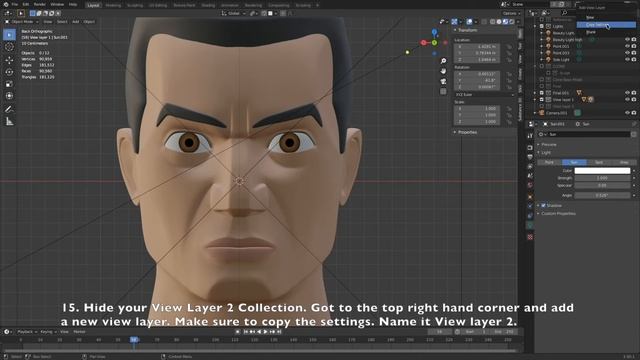This screenshot has width=640, height=360.
Task: Select Area light type button
Action: coord(624,162)
